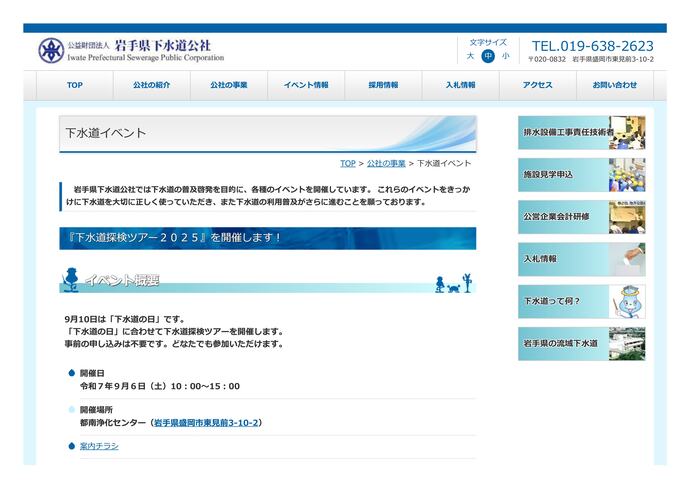Click the TOP breadcrumb link
Image resolution: width=690 pixels, height=488 pixels.
click(347, 163)
